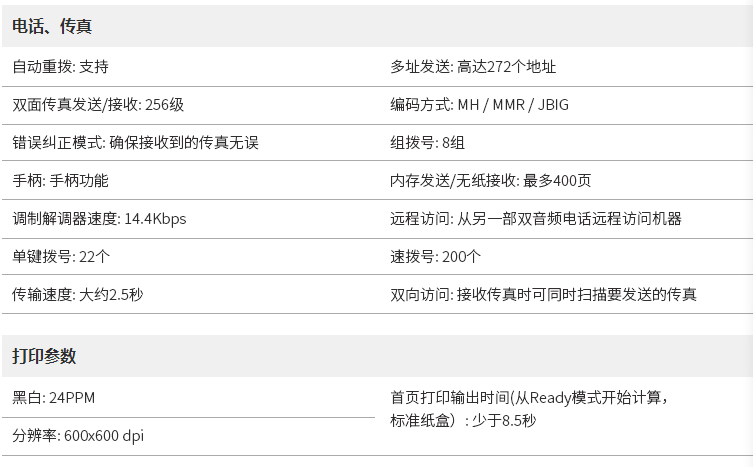Click the 双向访问 specification text
Screen dimensions: 753x467
coord(543,295)
